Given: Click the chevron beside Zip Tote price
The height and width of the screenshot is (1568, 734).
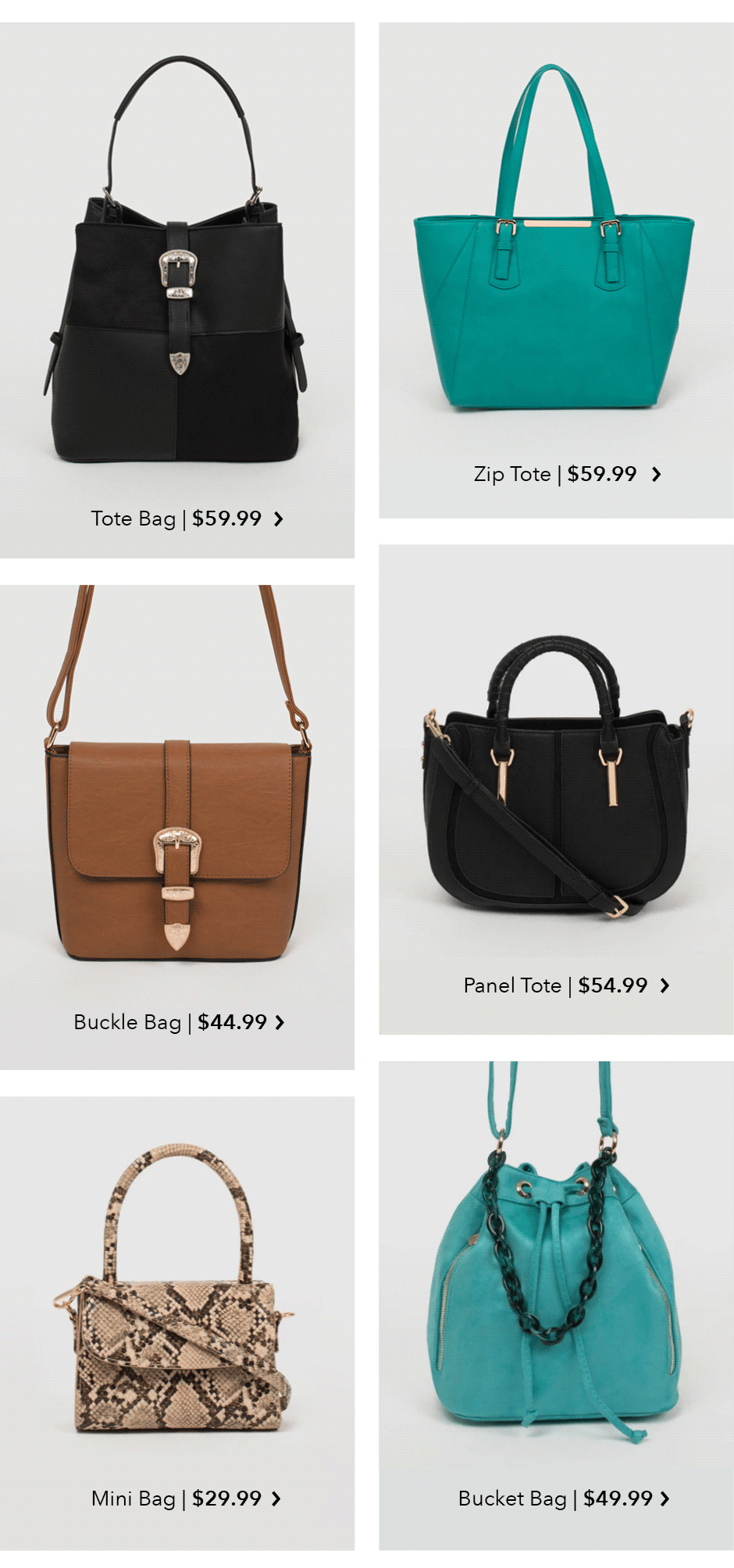Looking at the screenshot, I should tap(656, 474).
